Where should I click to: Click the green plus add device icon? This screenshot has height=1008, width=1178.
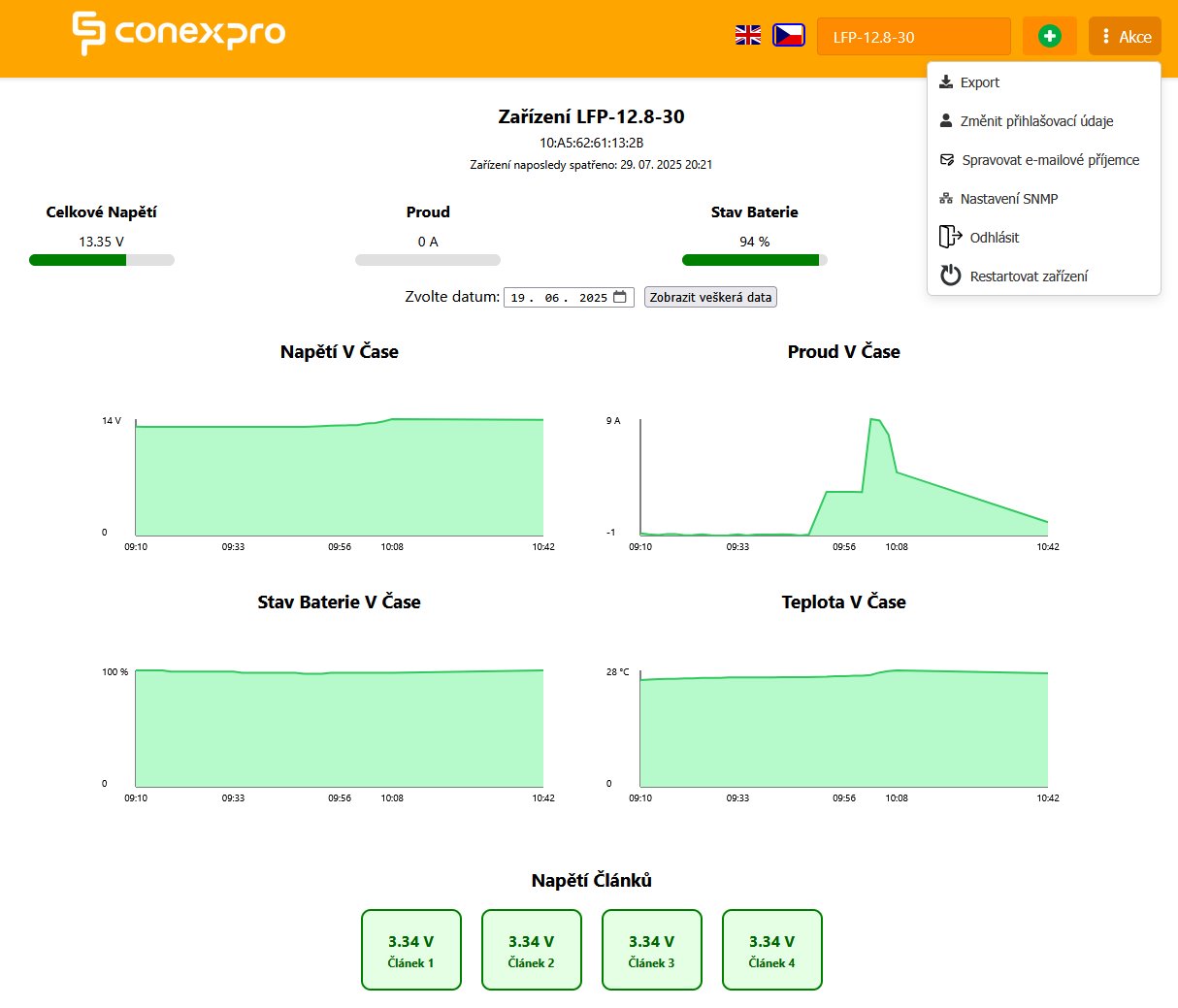pyautogui.click(x=1049, y=37)
